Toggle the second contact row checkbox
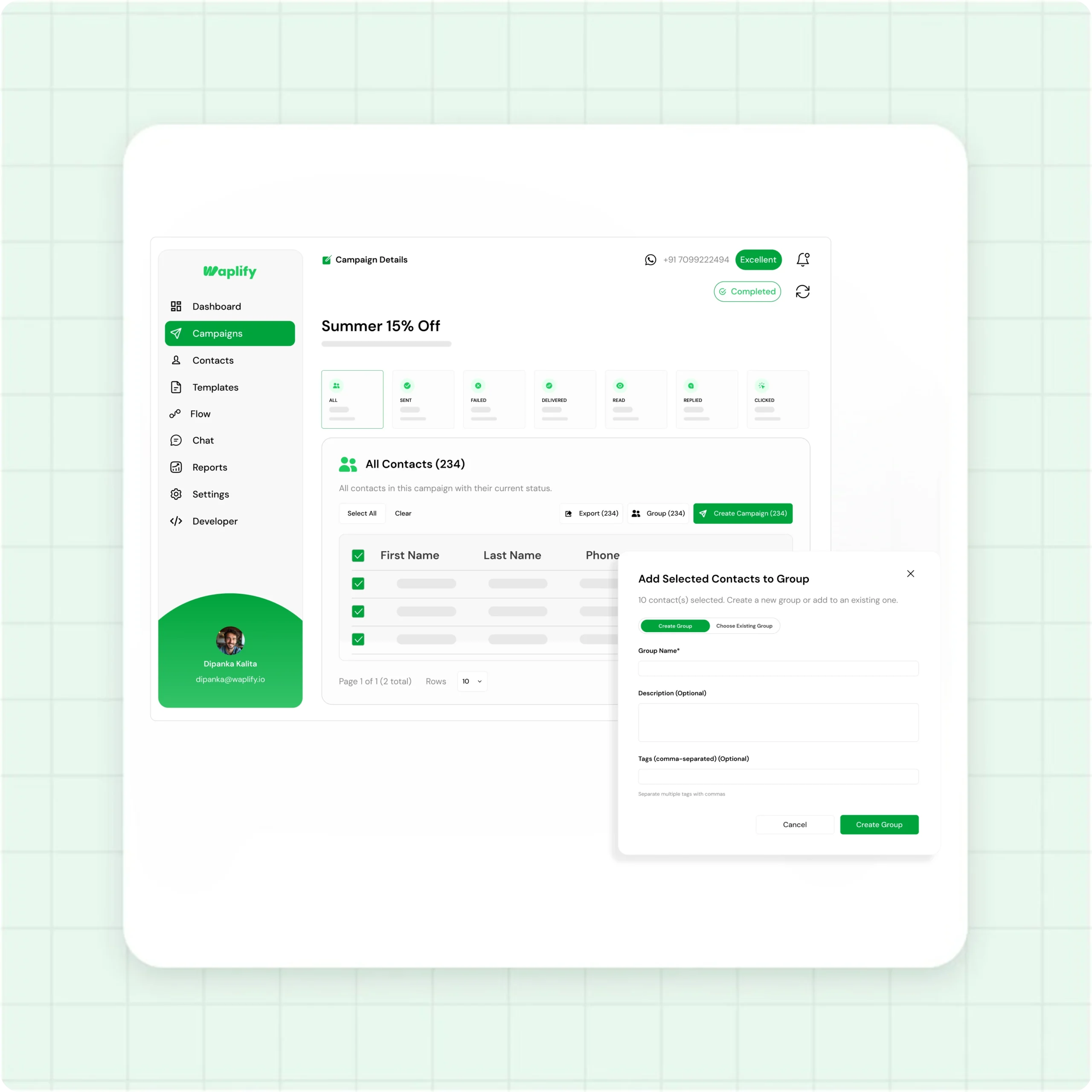 358,611
